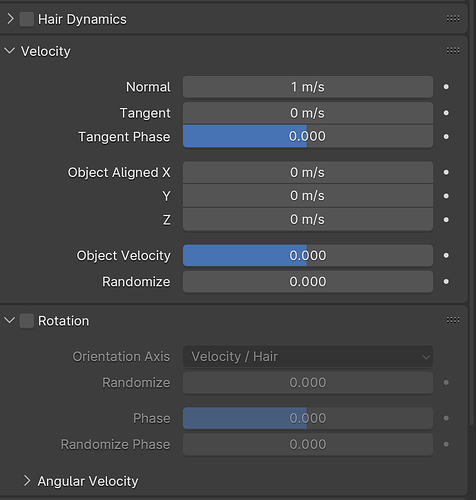Viewport: 476px width, 500px height.
Task: Expand the Angular Velocity subpanel
Action: tap(27, 481)
